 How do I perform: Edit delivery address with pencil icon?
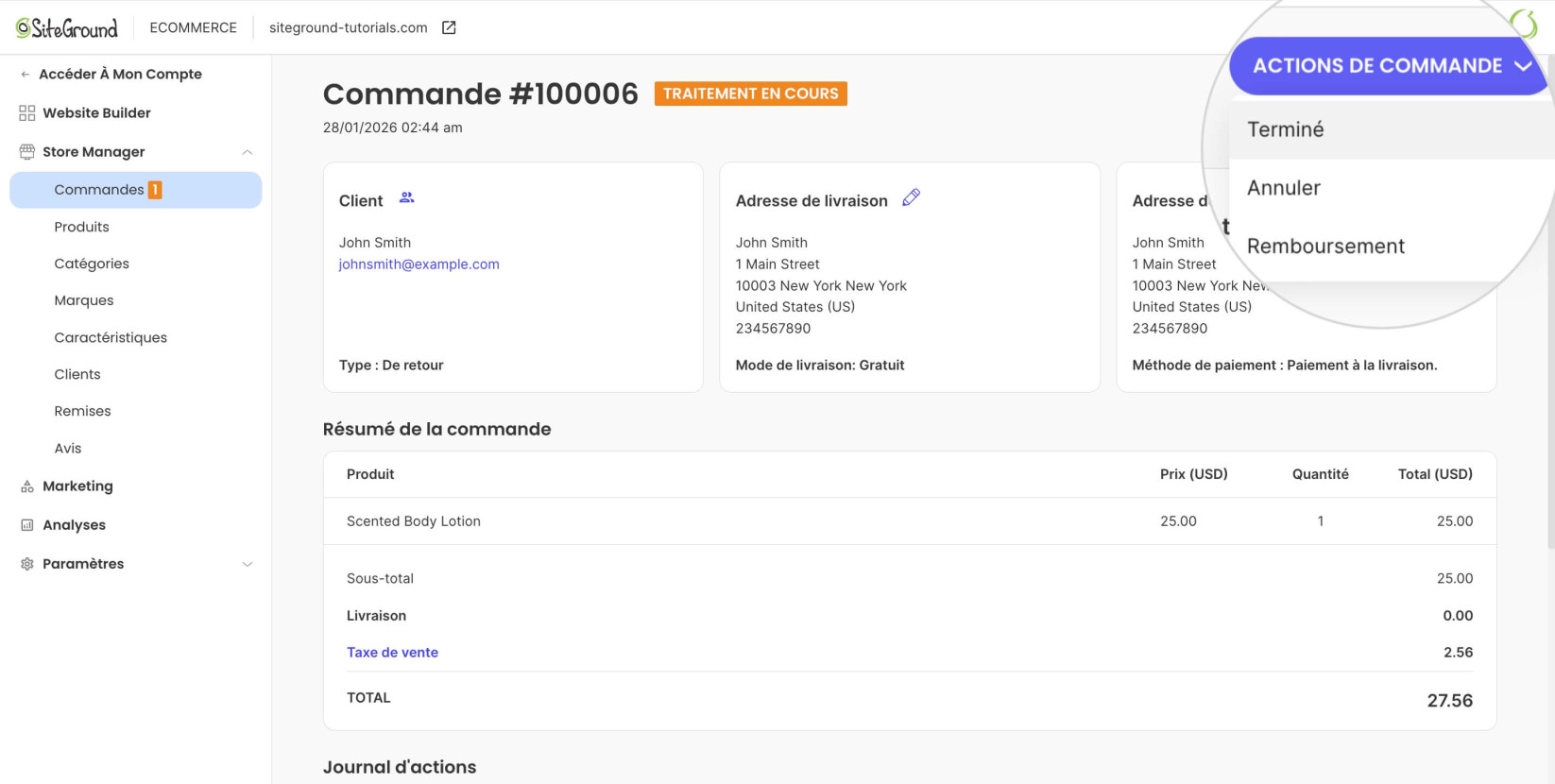[x=911, y=197]
